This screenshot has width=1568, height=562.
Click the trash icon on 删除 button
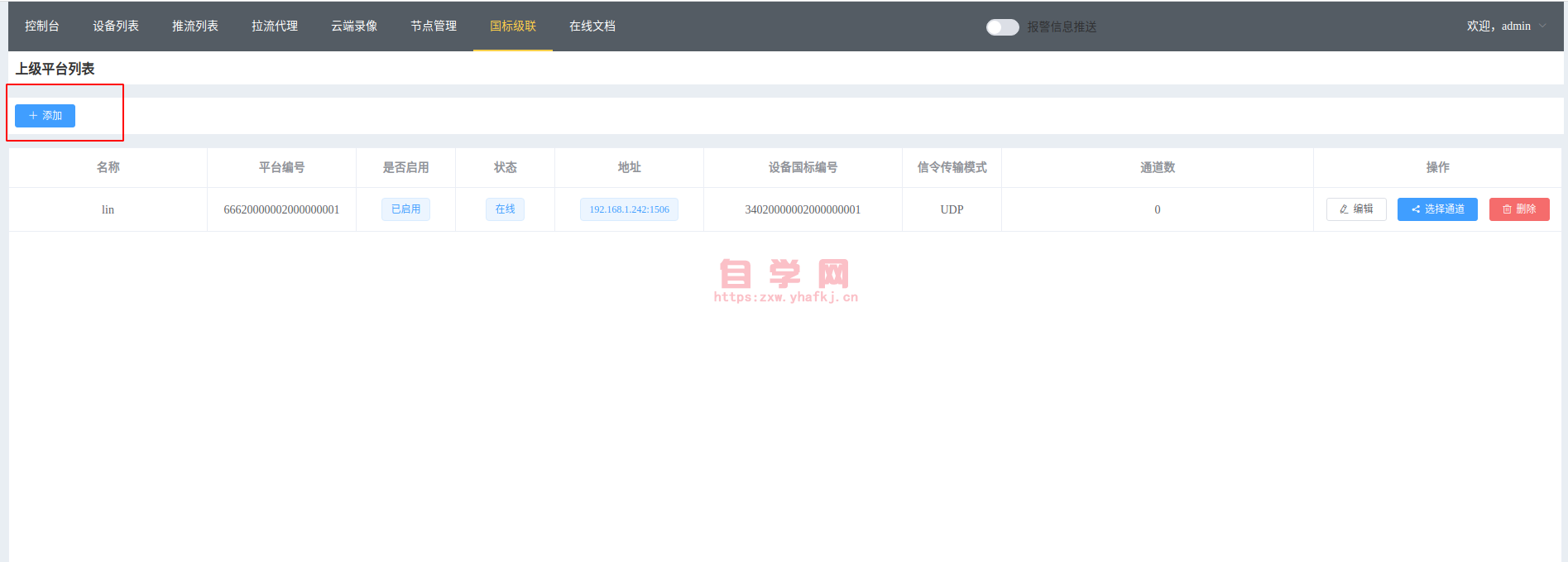[1507, 209]
